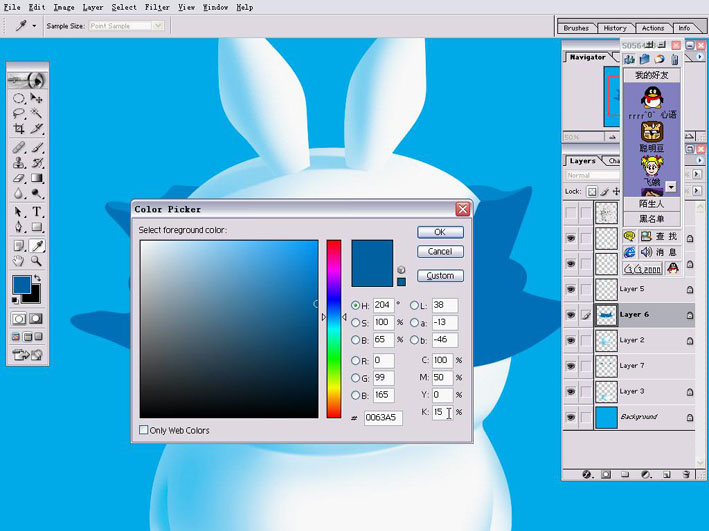Click the vertical hue spectrum slider

(x=334, y=329)
